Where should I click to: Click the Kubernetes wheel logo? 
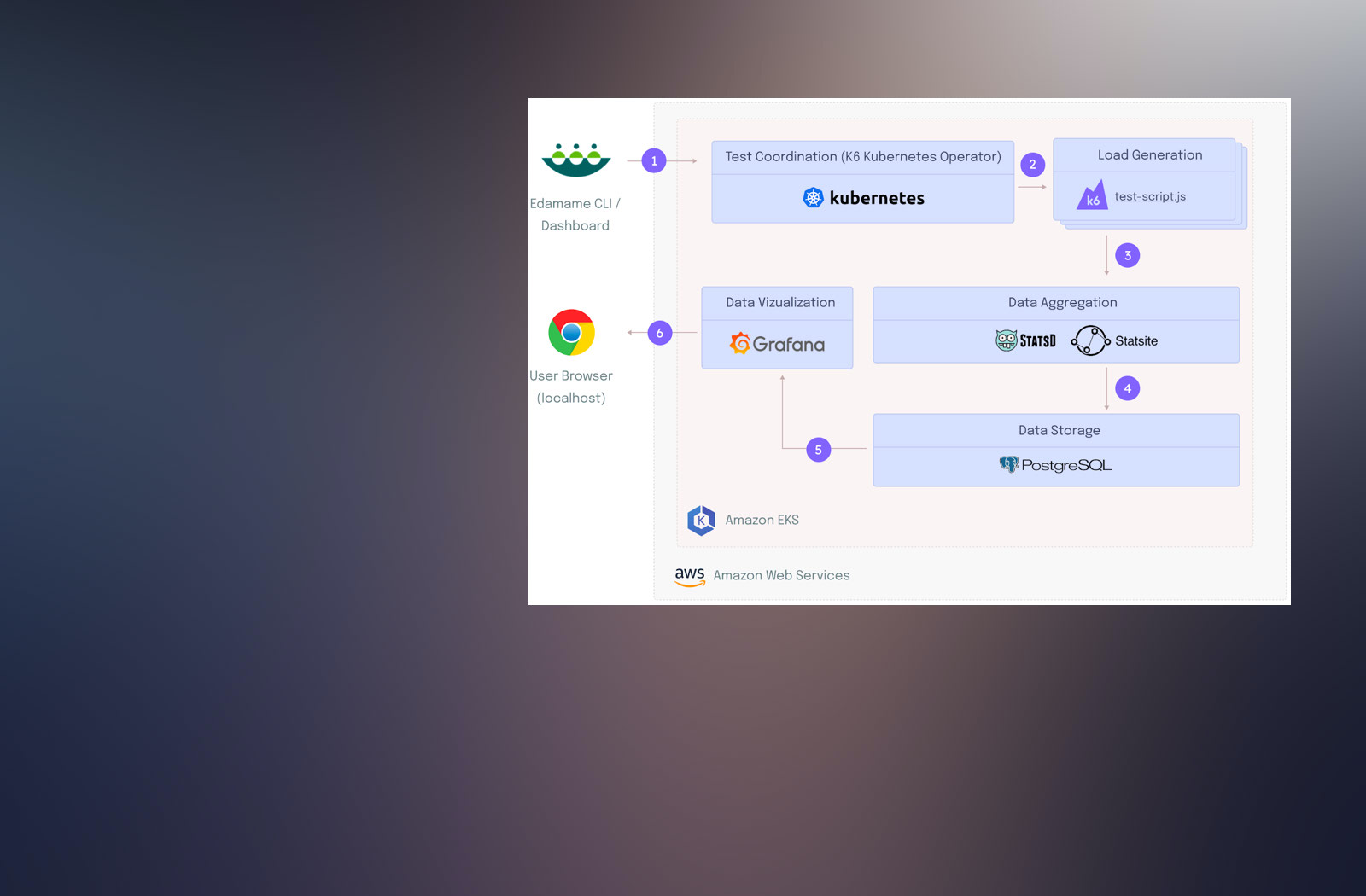[x=813, y=198]
